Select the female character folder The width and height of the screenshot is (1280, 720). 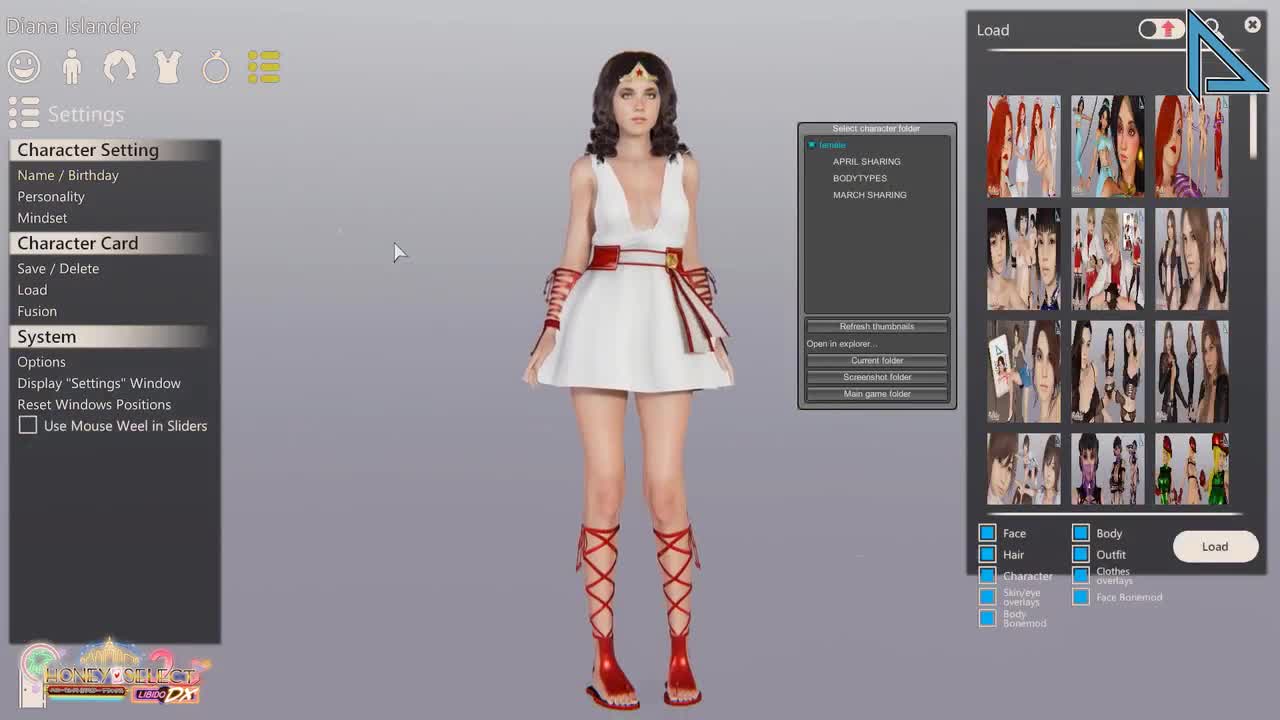(829, 145)
